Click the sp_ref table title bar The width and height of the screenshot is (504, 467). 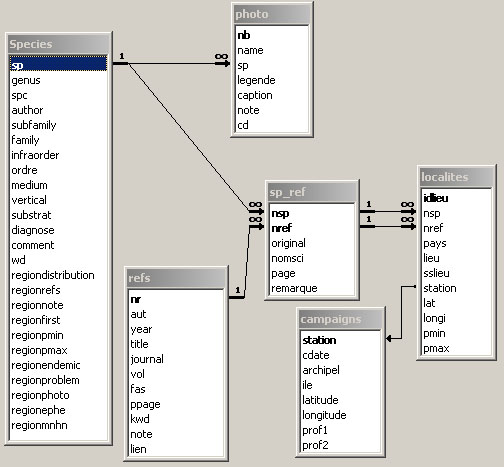[312, 192]
